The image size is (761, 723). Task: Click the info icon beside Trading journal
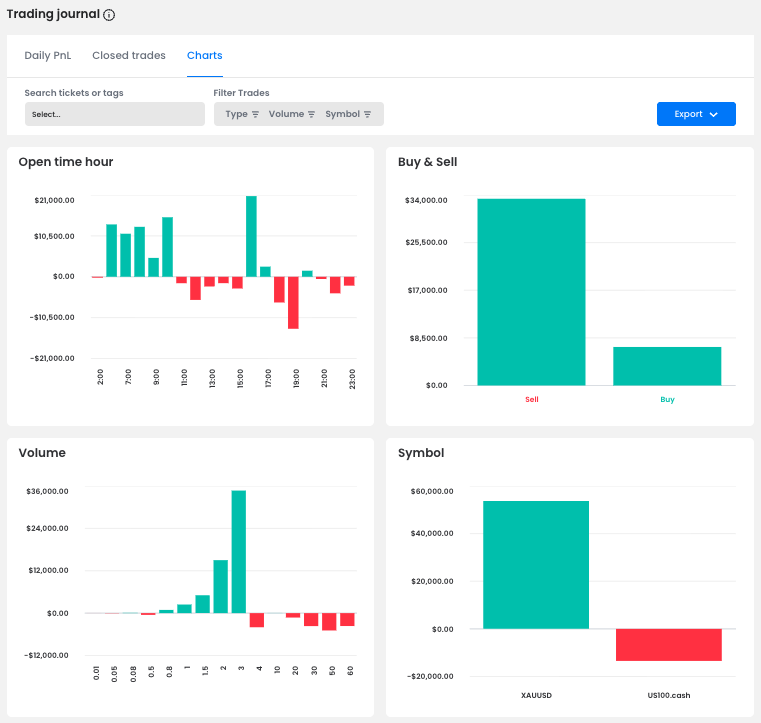109,15
